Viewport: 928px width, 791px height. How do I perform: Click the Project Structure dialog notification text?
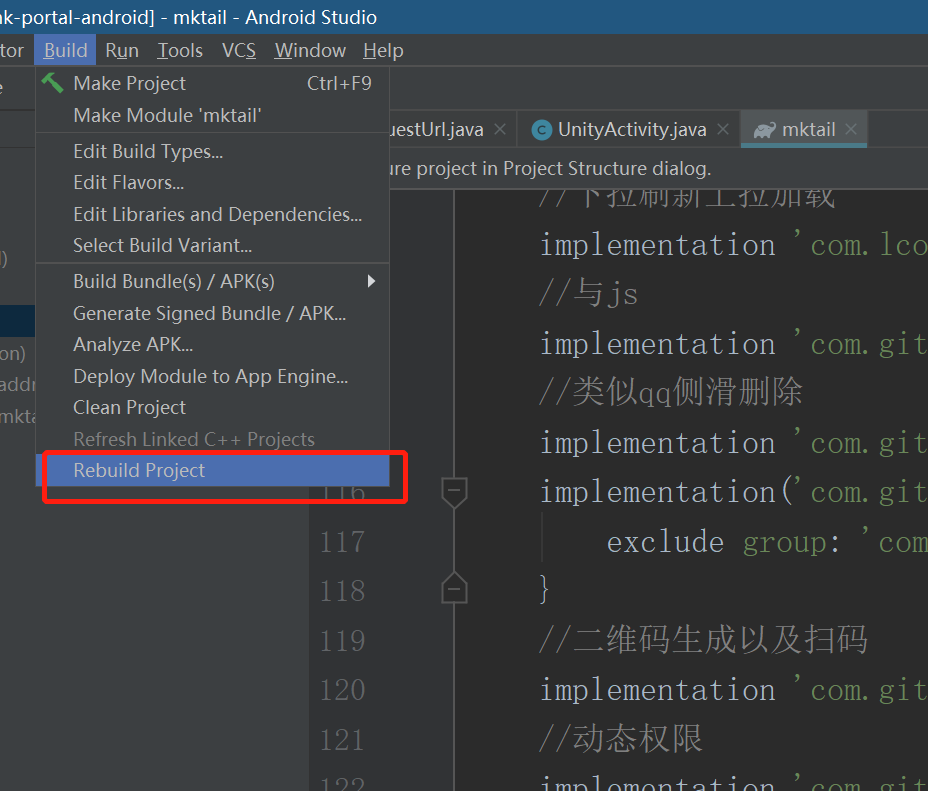coord(550,169)
